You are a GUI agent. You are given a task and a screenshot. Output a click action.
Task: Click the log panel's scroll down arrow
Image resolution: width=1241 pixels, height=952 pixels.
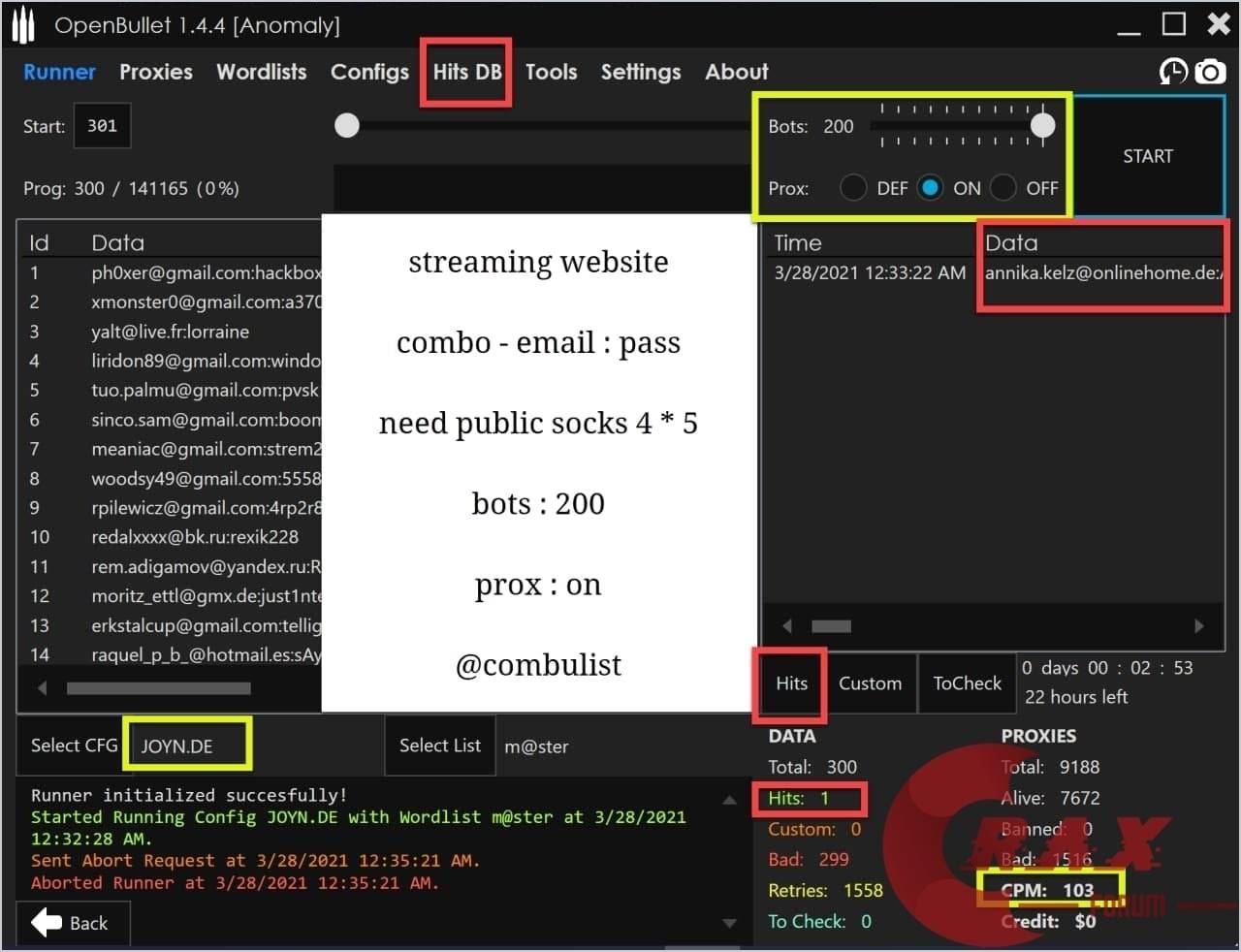point(729,923)
